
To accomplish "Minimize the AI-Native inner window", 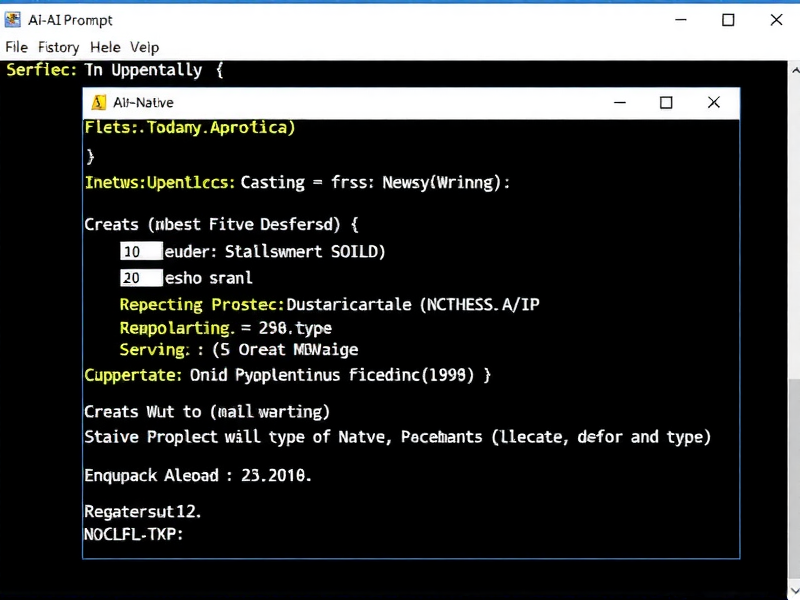I will point(620,103).
